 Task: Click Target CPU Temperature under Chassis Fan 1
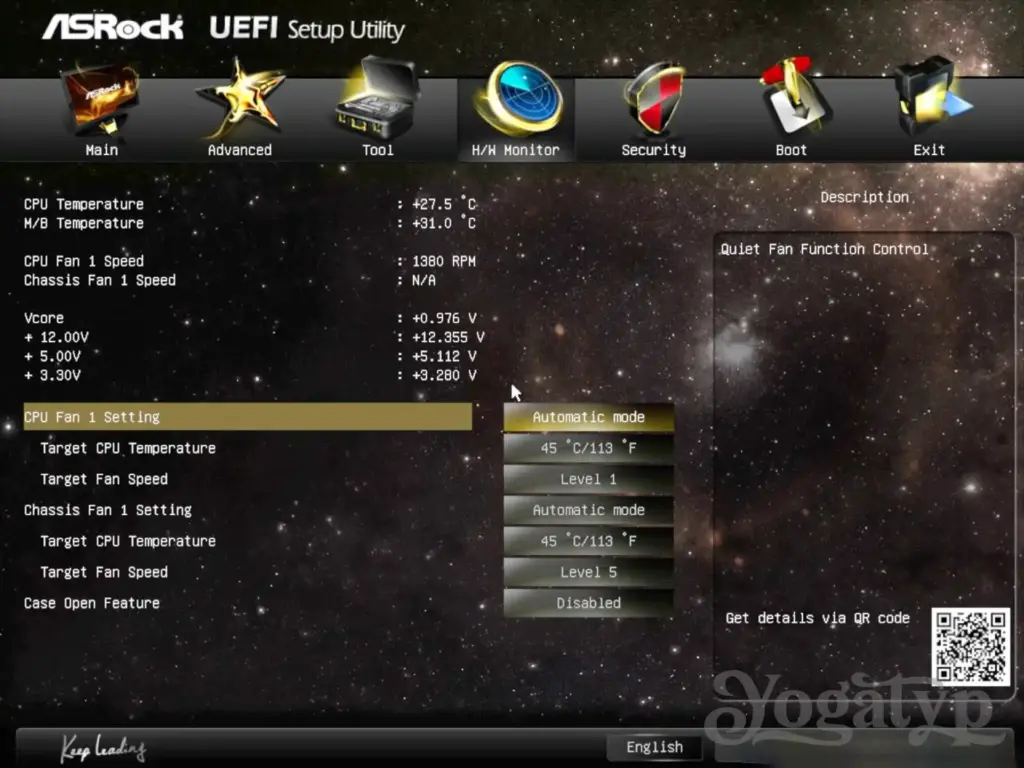pos(128,541)
